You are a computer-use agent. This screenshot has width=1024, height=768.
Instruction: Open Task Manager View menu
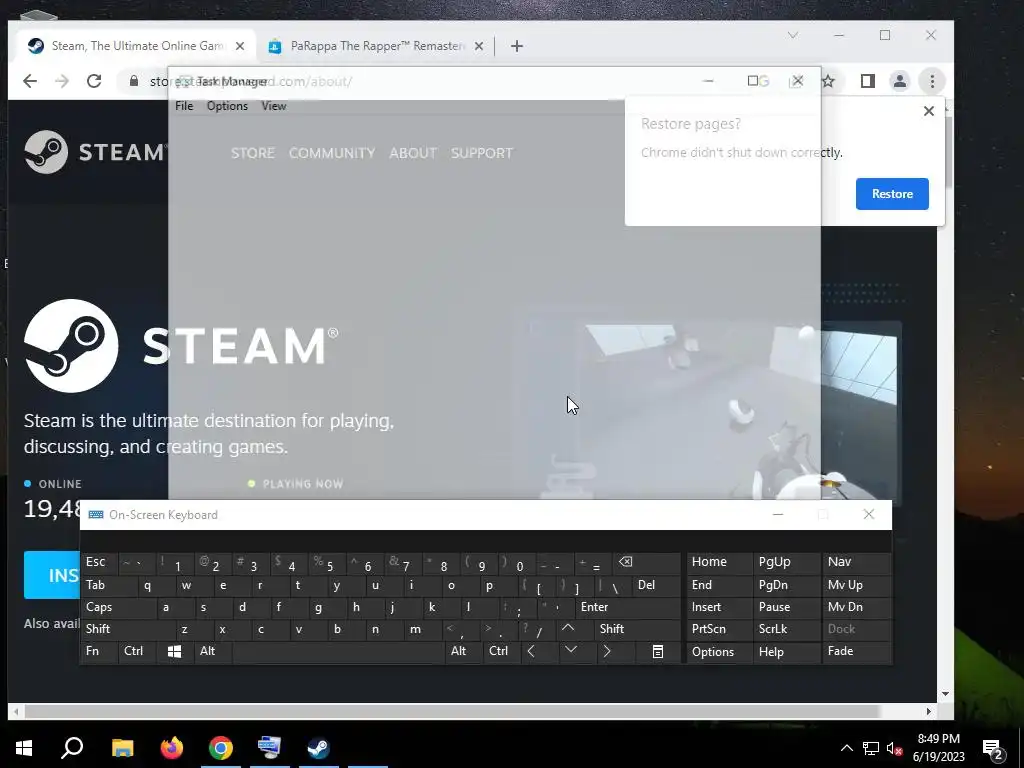pos(274,106)
